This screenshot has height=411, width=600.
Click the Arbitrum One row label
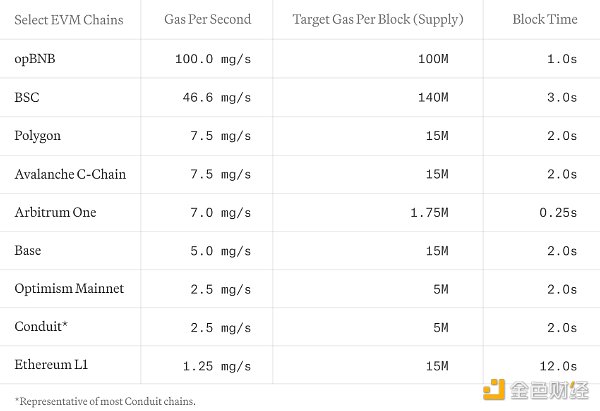pos(55,212)
